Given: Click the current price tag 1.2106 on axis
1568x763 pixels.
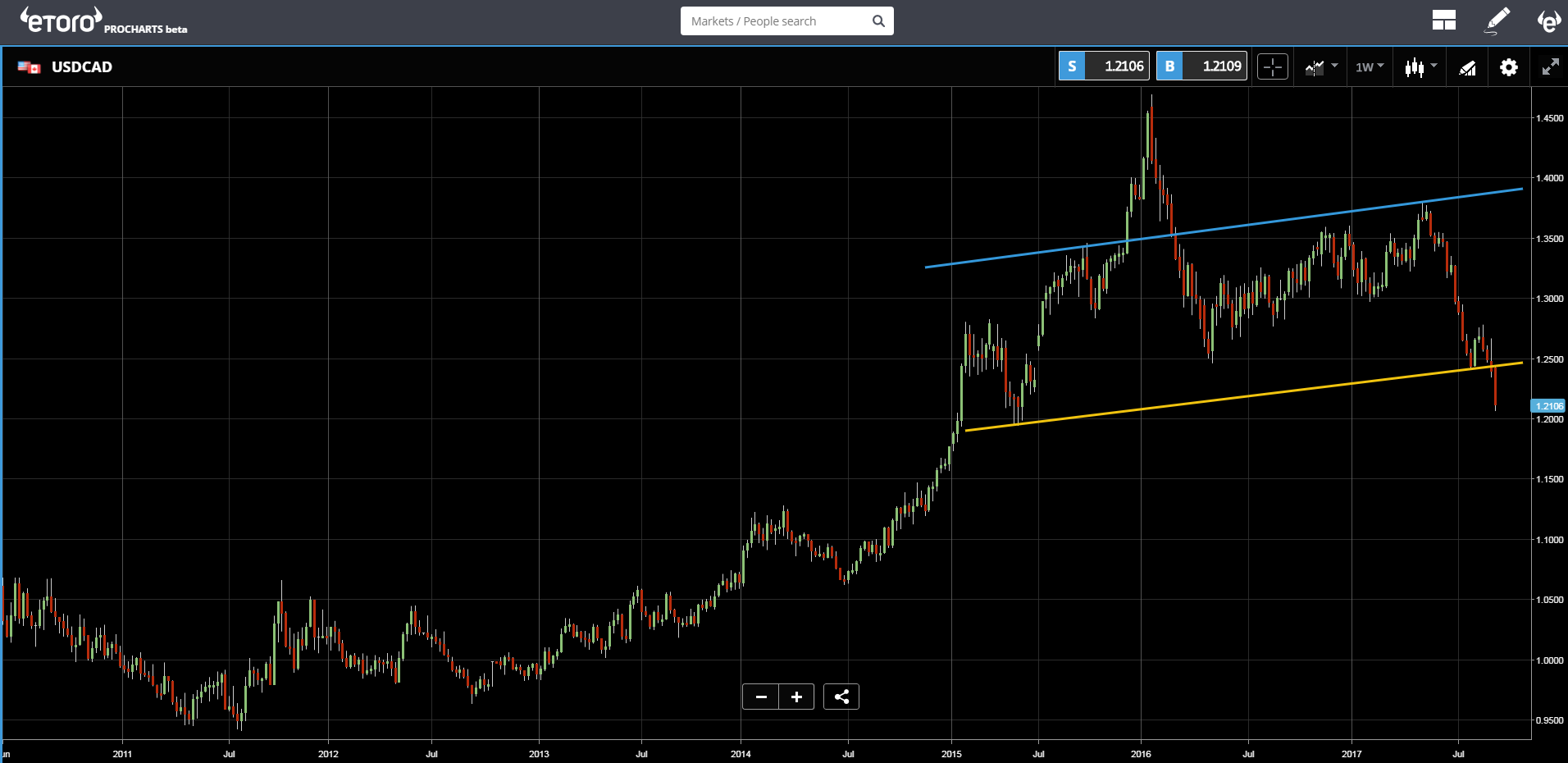Looking at the screenshot, I should (x=1548, y=406).
